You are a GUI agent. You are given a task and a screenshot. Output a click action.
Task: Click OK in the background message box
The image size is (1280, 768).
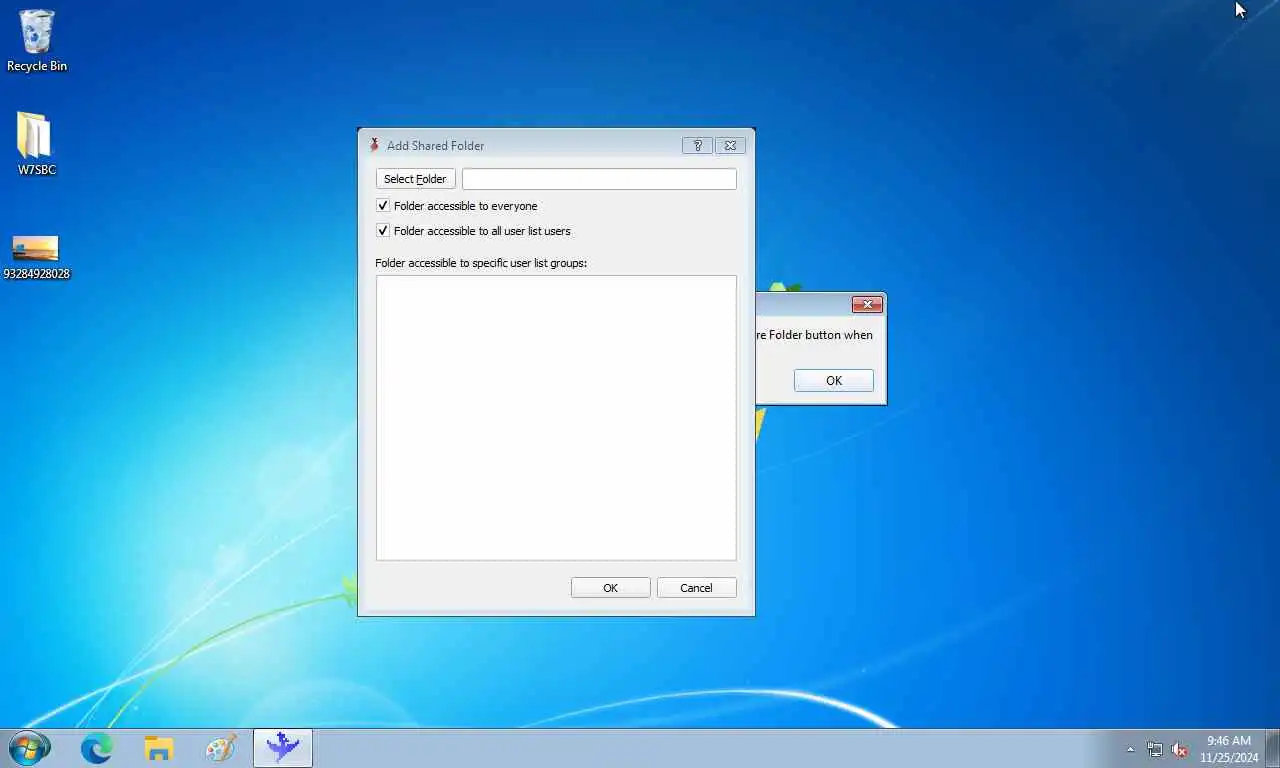coord(834,381)
